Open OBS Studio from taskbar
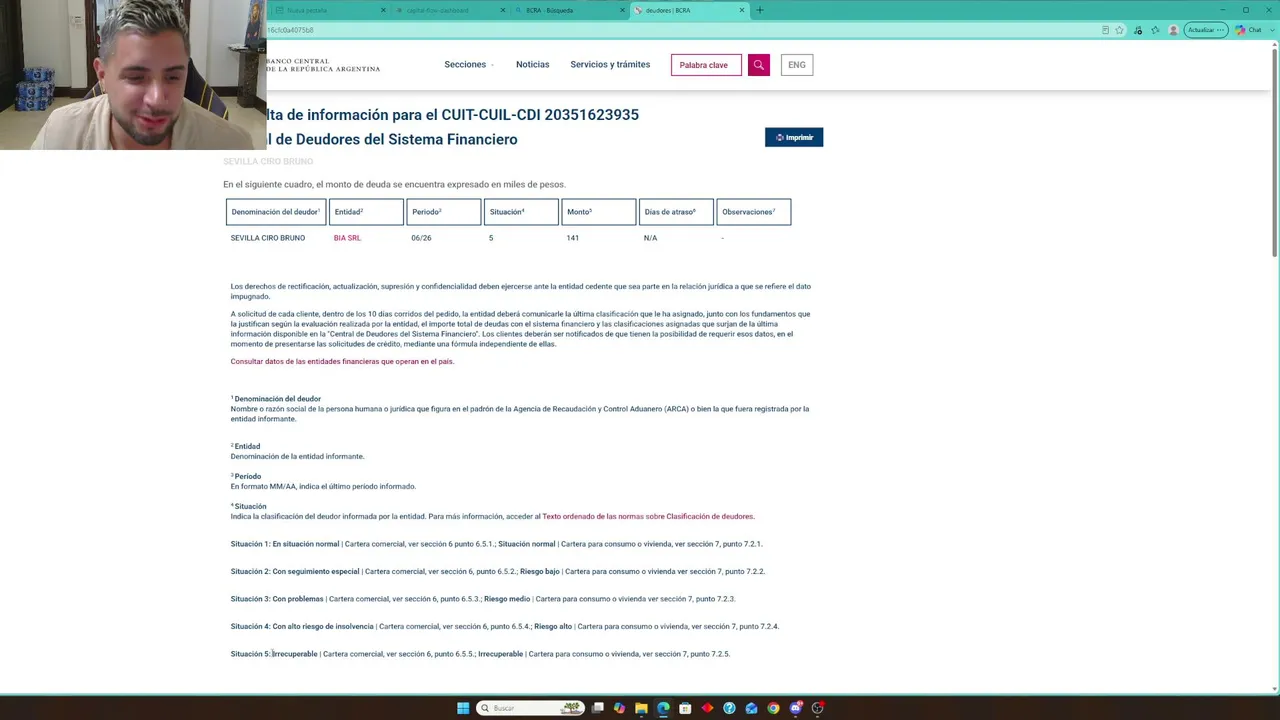 [817, 708]
